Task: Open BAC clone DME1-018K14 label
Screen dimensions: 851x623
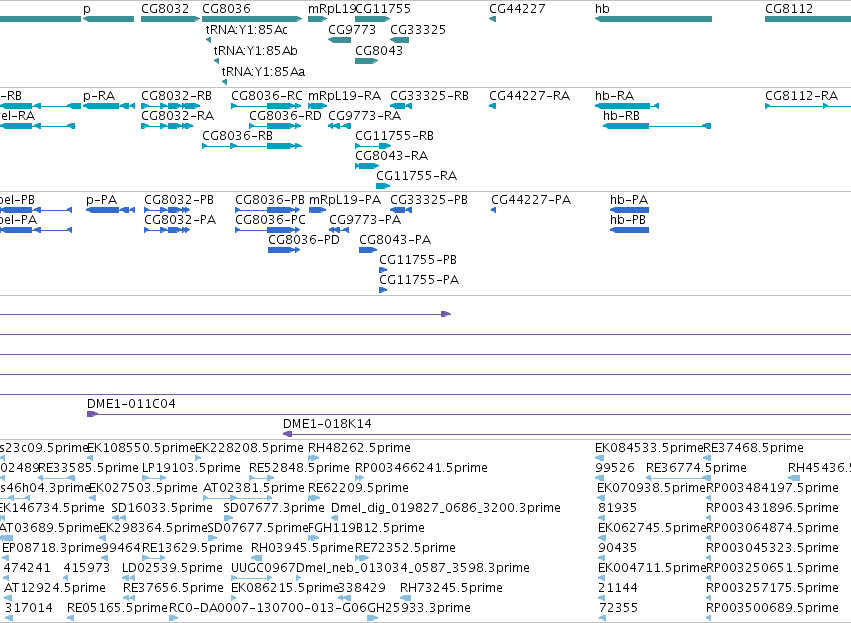Action: click(327, 424)
